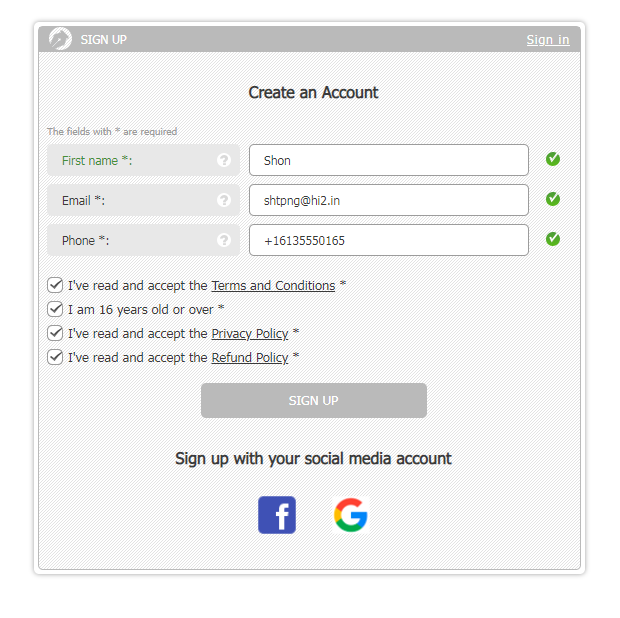Open the Email help question icon
The height and width of the screenshot is (618, 620).
coord(224,200)
